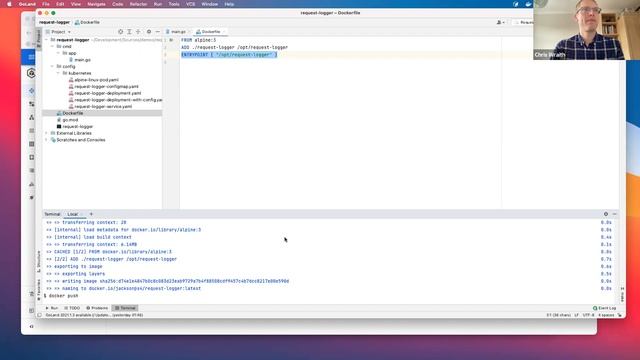Open the Event Log
Viewport: 640px width, 360px height.
pos(604,308)
